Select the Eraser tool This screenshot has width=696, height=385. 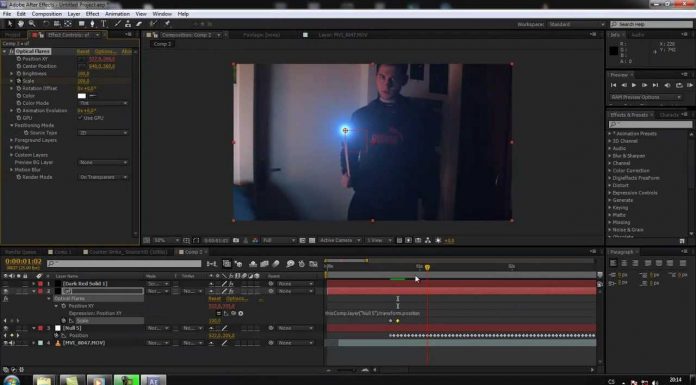click(139, 24)
